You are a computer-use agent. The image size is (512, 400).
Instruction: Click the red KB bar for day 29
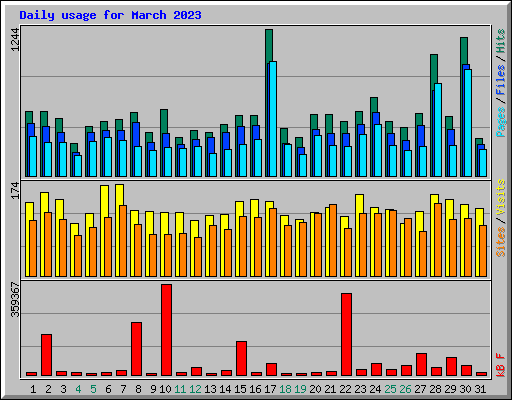pos(451,366)
